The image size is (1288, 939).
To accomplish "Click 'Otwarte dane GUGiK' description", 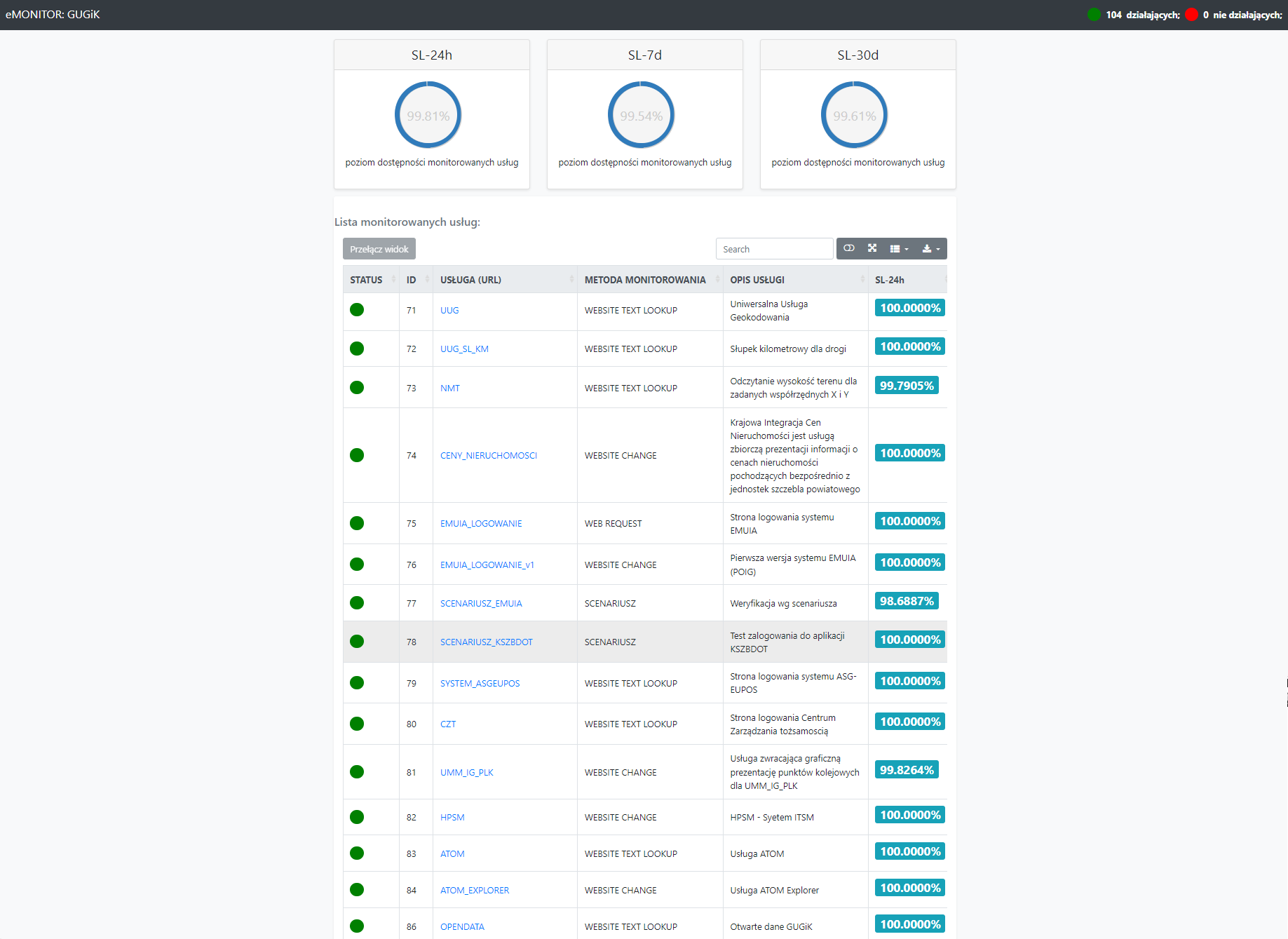I will pos(771,926).
